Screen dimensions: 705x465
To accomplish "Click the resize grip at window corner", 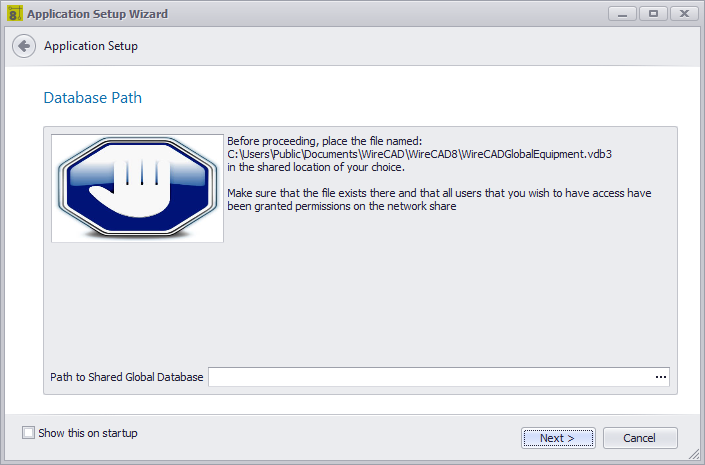I will [694, 455].
